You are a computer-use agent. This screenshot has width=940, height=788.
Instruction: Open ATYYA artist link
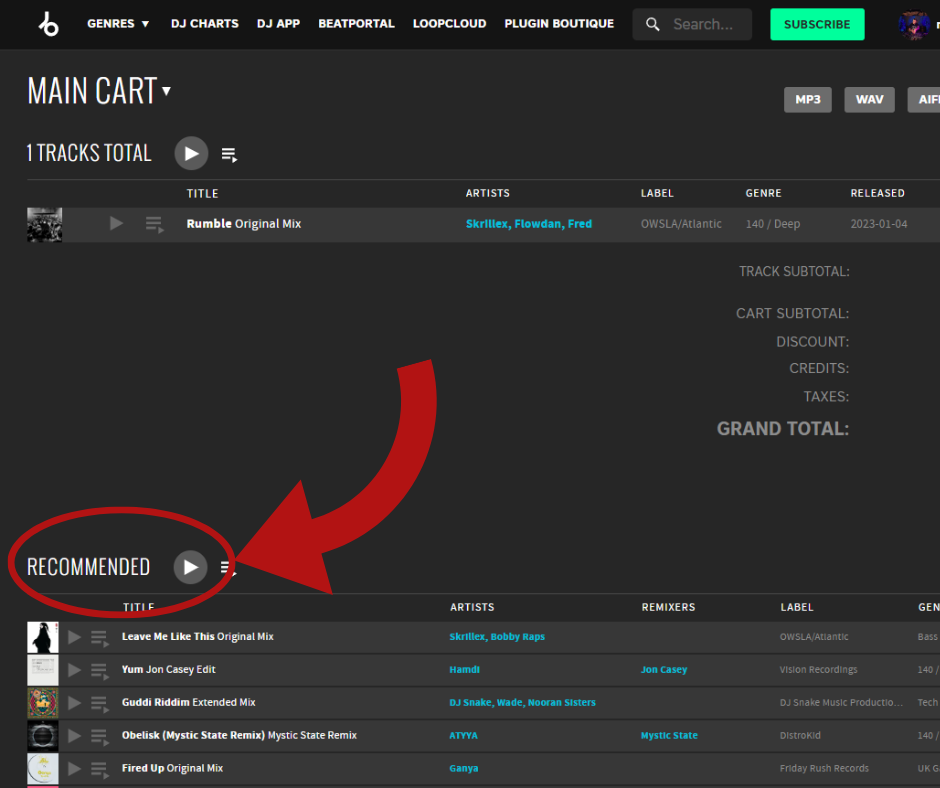click(x=463, y=736)
